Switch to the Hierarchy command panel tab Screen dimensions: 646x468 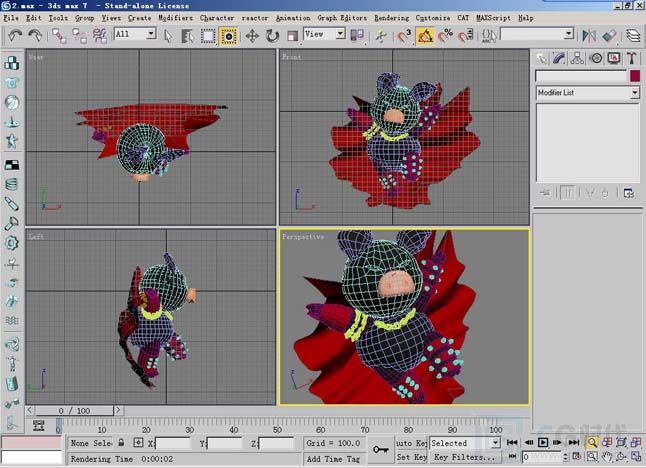[577, 58]
